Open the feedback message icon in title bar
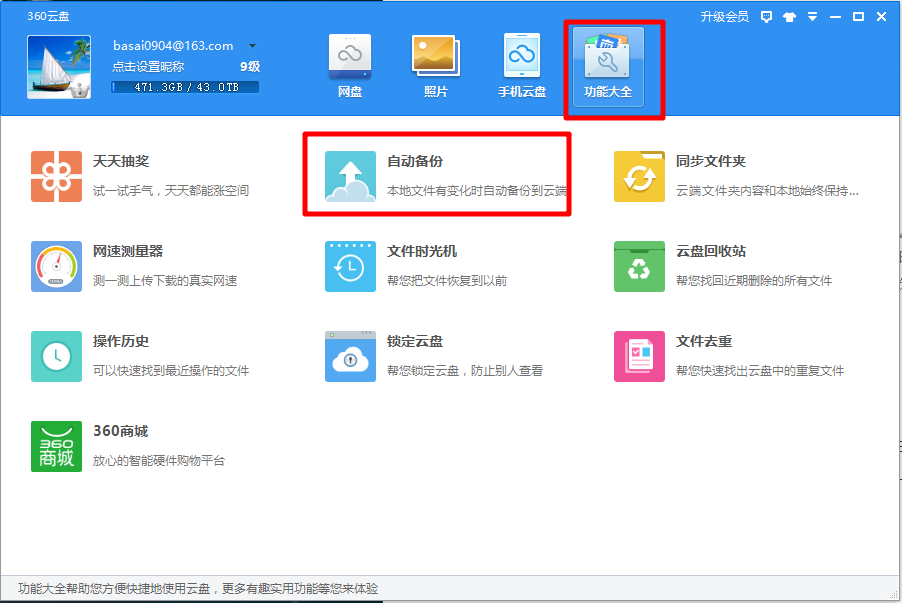 coord(766,17)
